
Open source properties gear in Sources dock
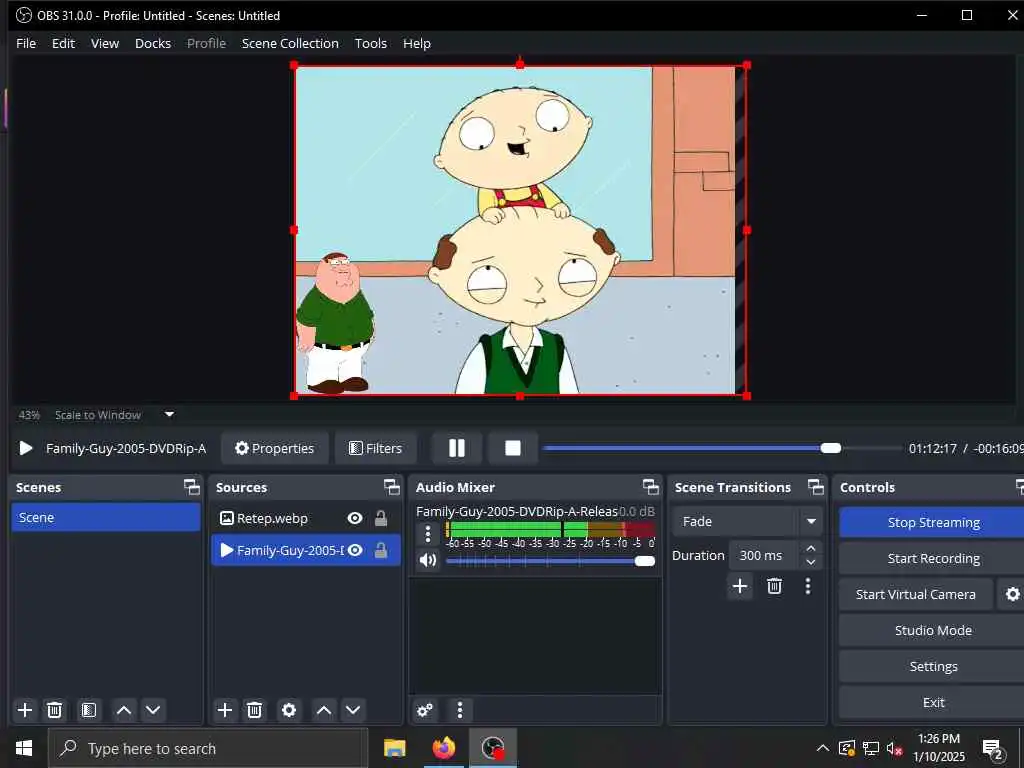click(x=289, y=710)
